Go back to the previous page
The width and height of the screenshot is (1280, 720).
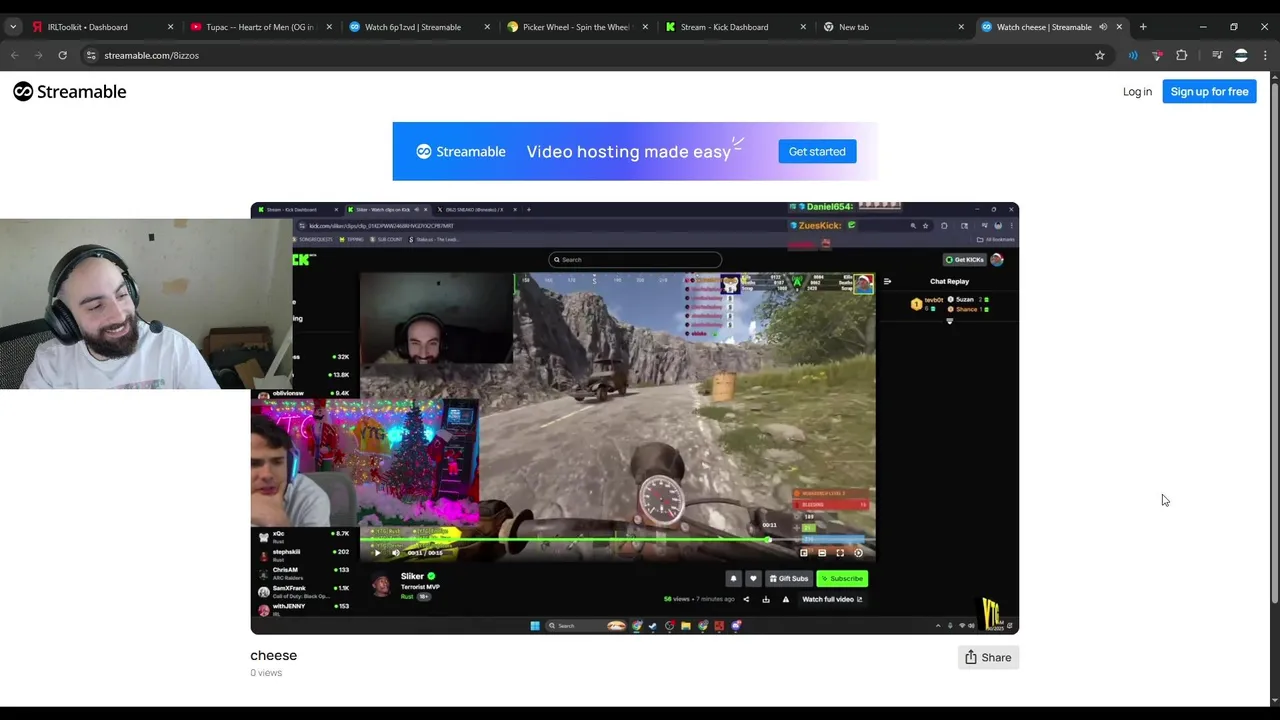click(x=15, y=55)
